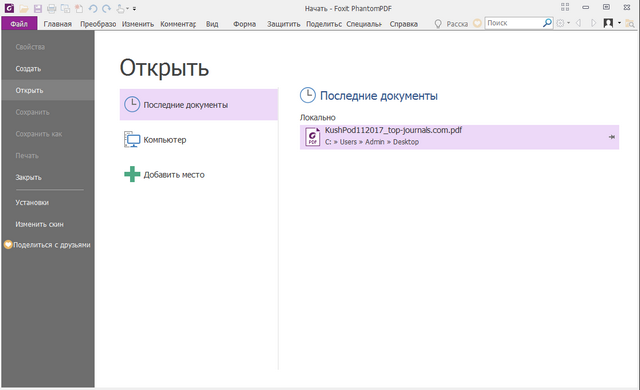This screenshot has height=390, width=640.
Task: Switch to the Форма ribbon tab
Action: click(244, 24)
